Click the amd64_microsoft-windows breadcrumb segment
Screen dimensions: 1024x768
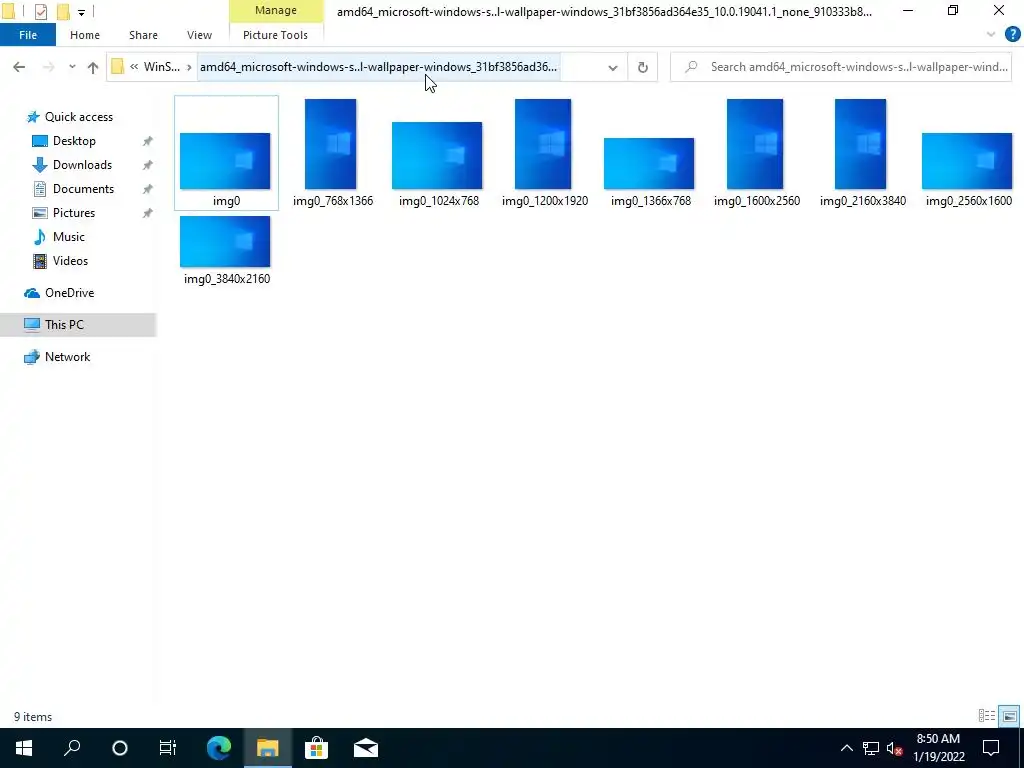click(378, 67)
